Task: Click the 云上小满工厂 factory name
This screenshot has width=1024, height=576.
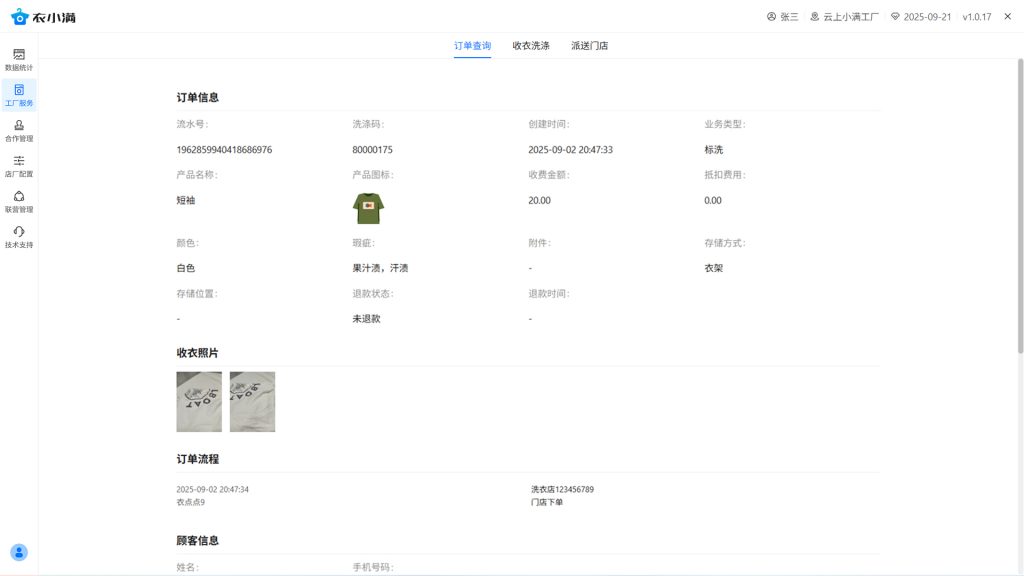Action: (x=844, y=17)
